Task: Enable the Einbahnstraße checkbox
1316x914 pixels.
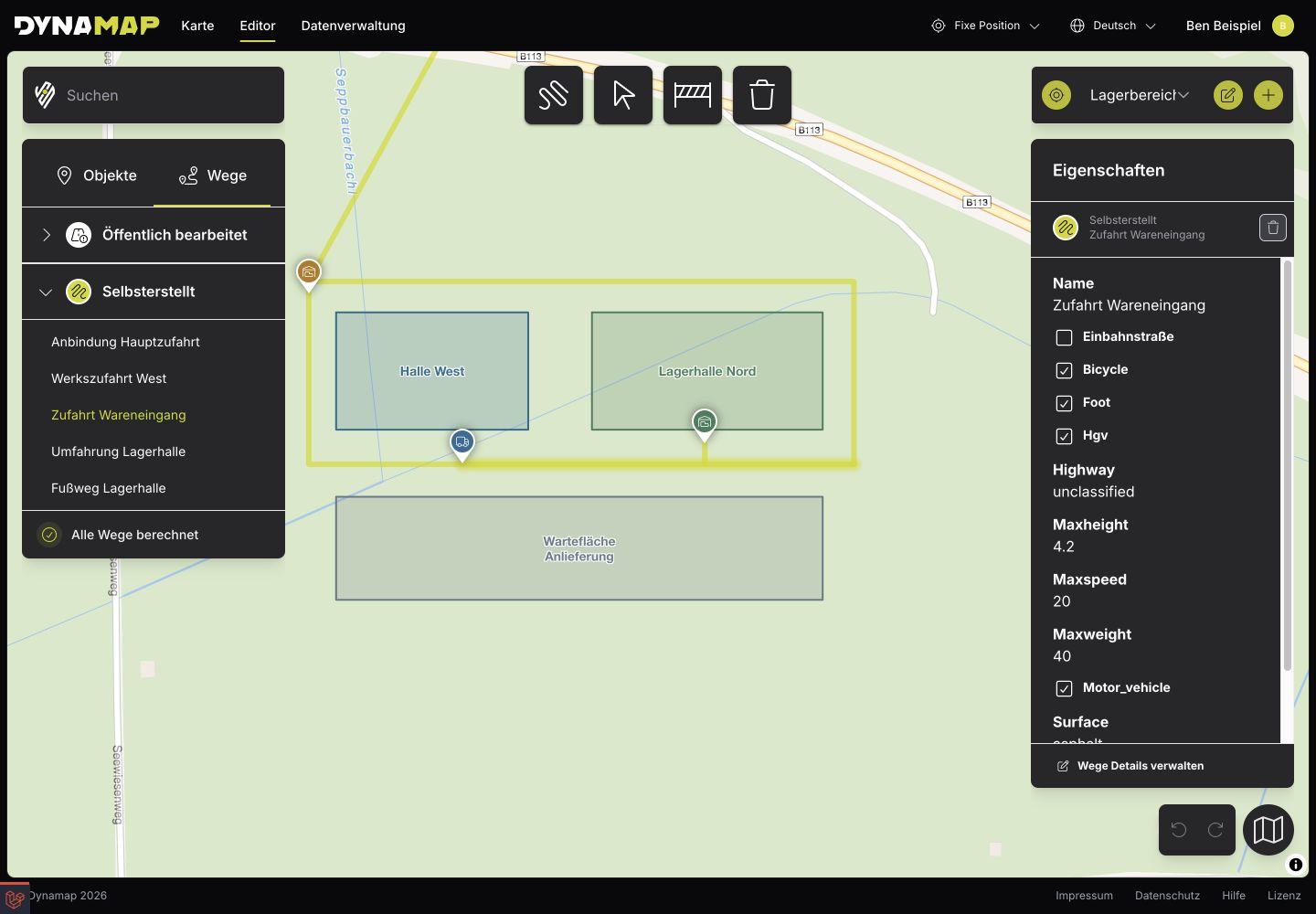Action: (1064, 337)
